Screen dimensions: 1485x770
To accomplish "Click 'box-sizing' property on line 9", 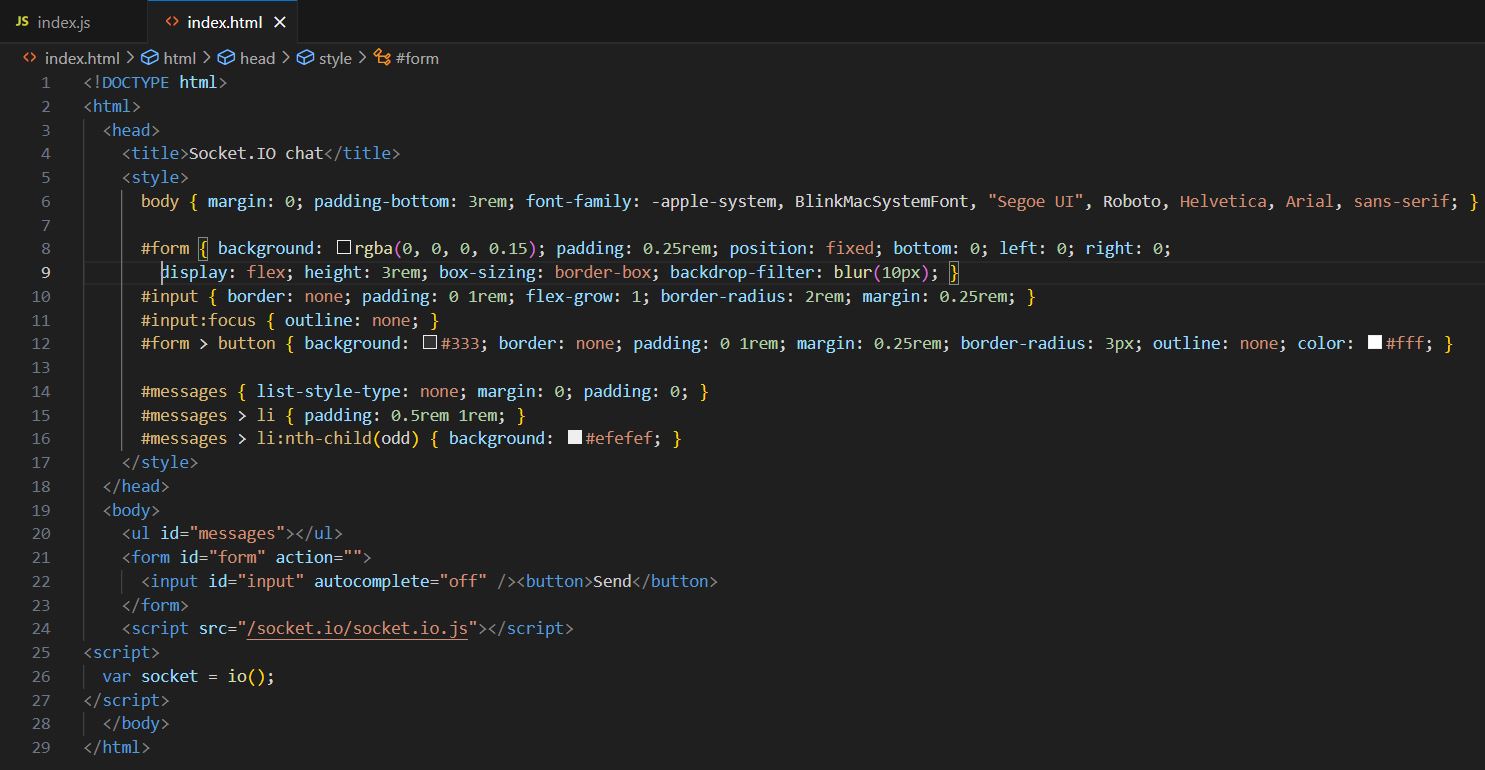I will click(x=487, y=272).
